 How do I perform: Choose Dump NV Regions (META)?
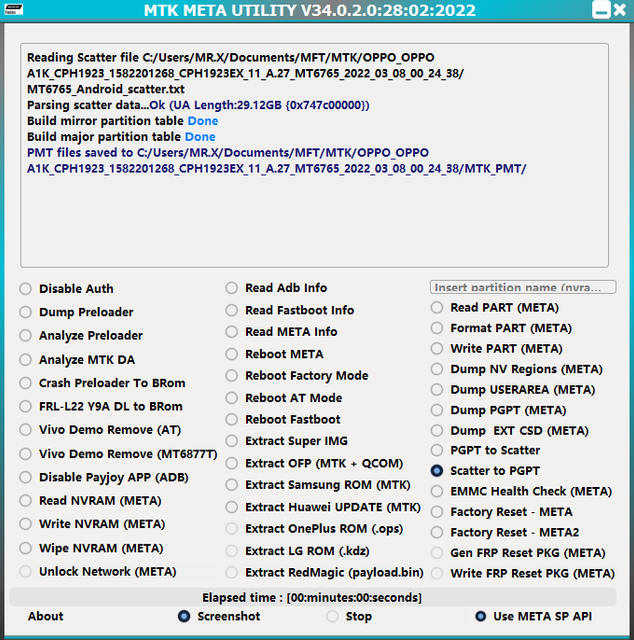pyautogui.click(x=437, y=369)
